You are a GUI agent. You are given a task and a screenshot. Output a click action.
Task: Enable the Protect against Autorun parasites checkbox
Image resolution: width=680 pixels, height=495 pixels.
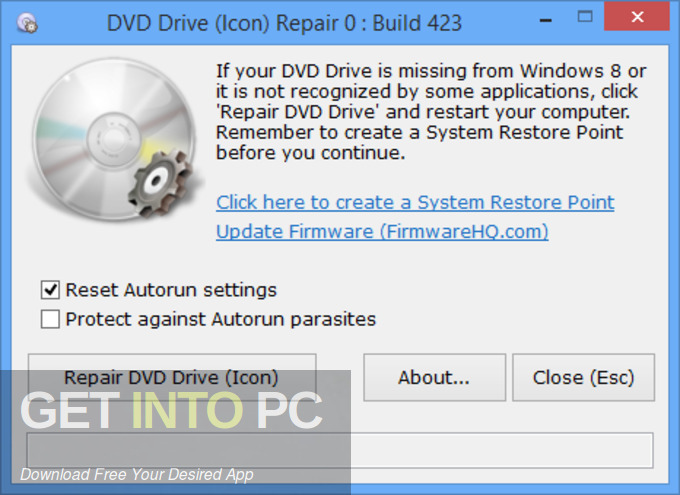click(x=50, y=320)
